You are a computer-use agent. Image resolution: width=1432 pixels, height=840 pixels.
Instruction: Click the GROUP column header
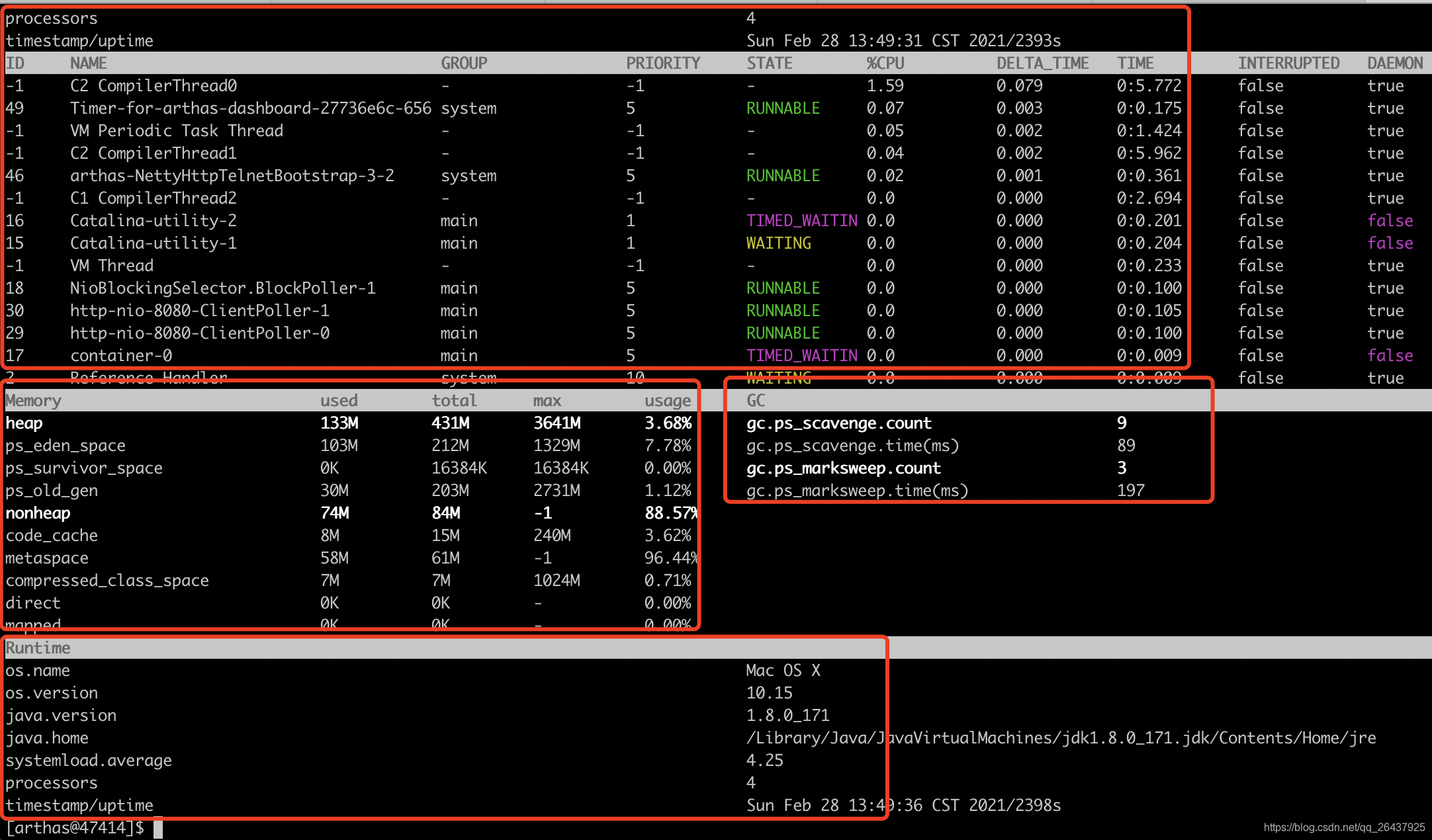464,63
